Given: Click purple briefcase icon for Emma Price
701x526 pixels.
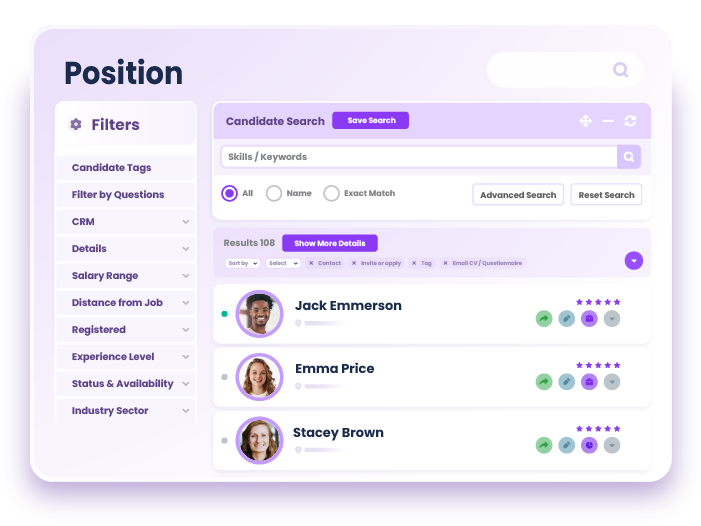Looking at the screenshot, I should pyautogui.click(x=589, y=382).
